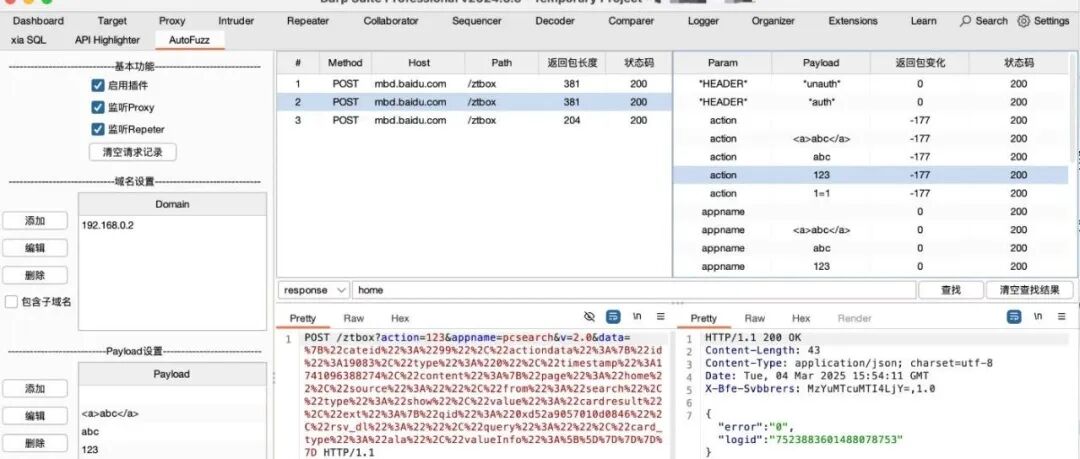
Task: Open the Comparer tab
Action: 631,21
